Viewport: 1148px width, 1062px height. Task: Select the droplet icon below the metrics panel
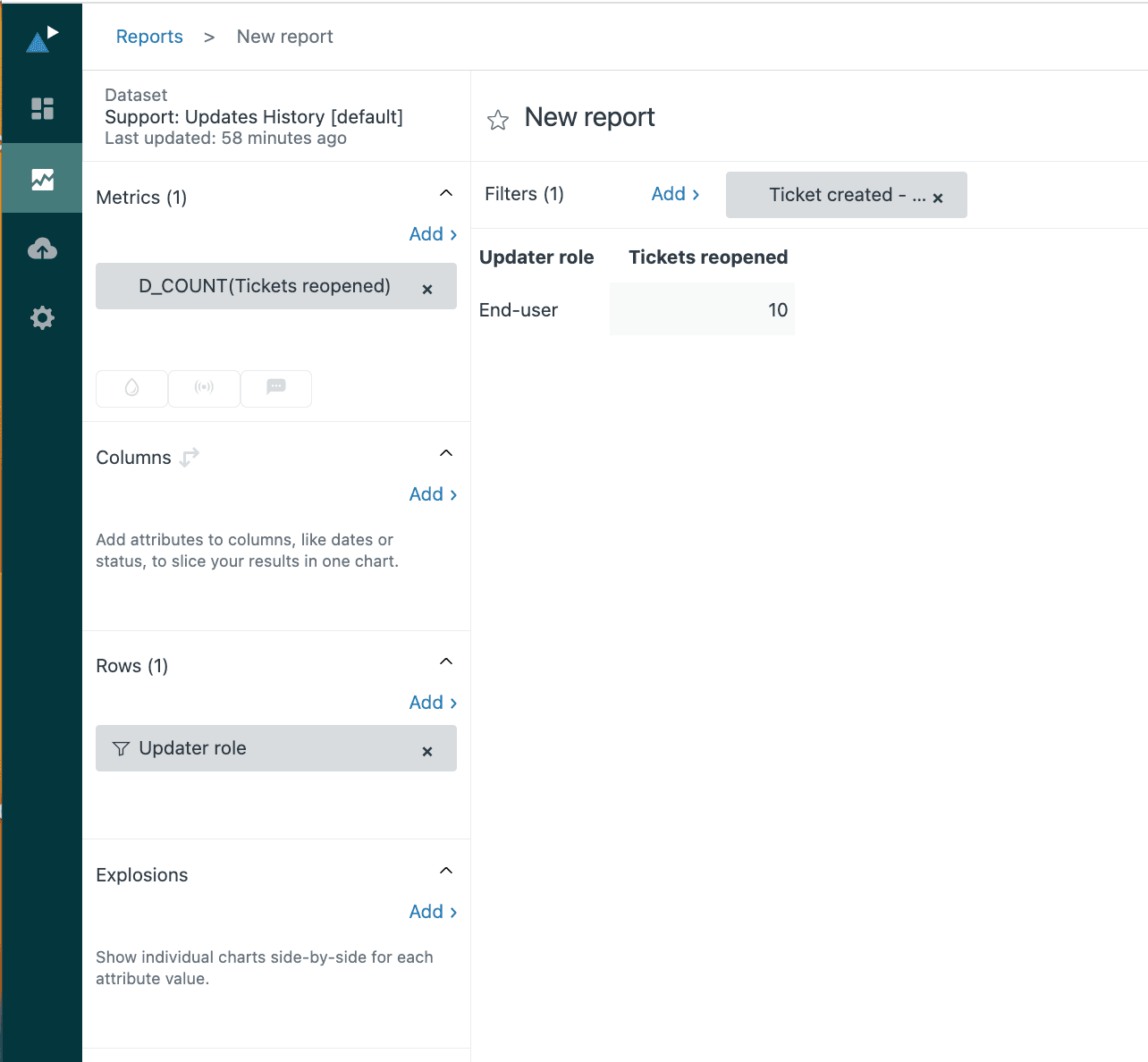131,388
